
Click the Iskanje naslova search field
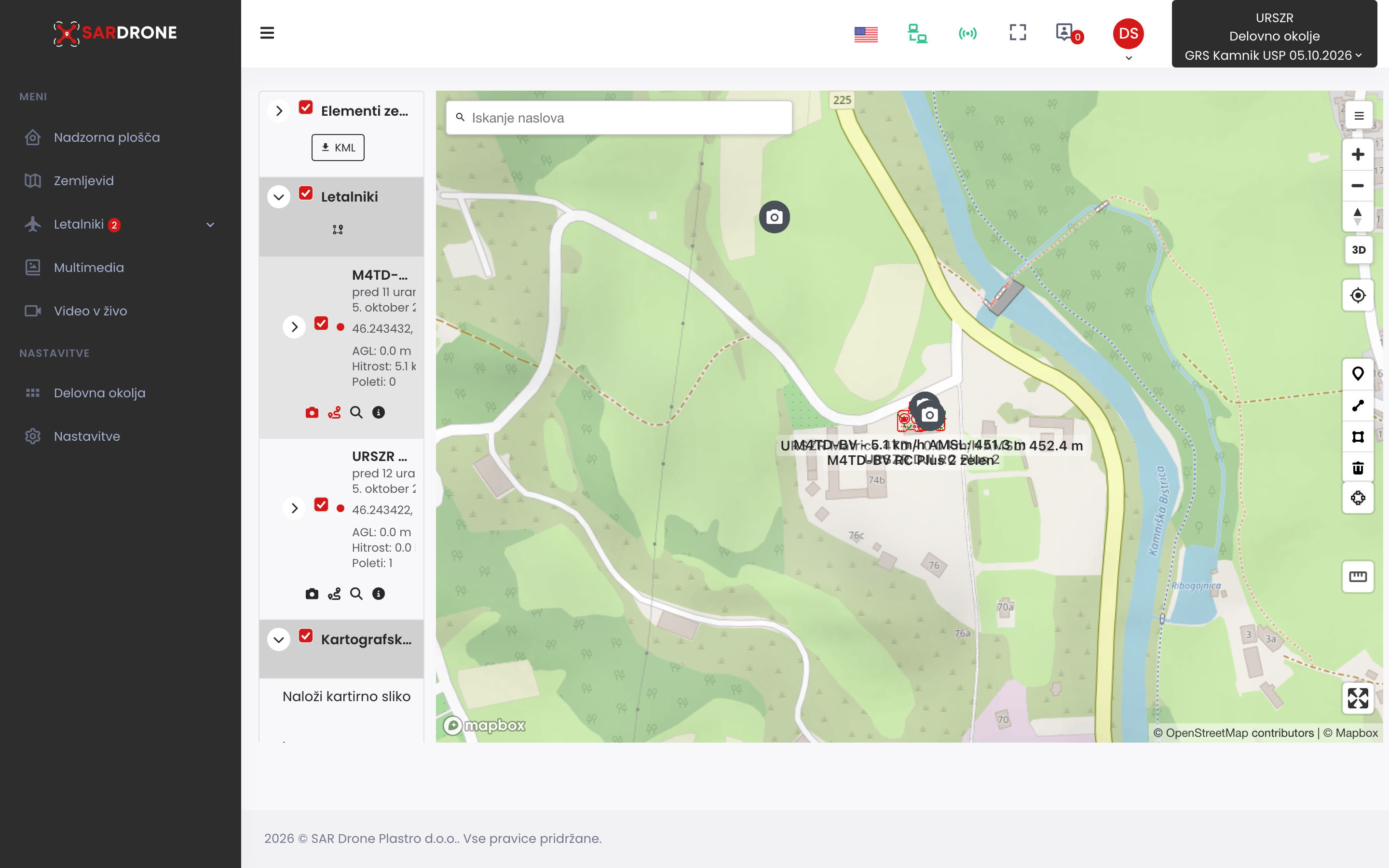619,118
